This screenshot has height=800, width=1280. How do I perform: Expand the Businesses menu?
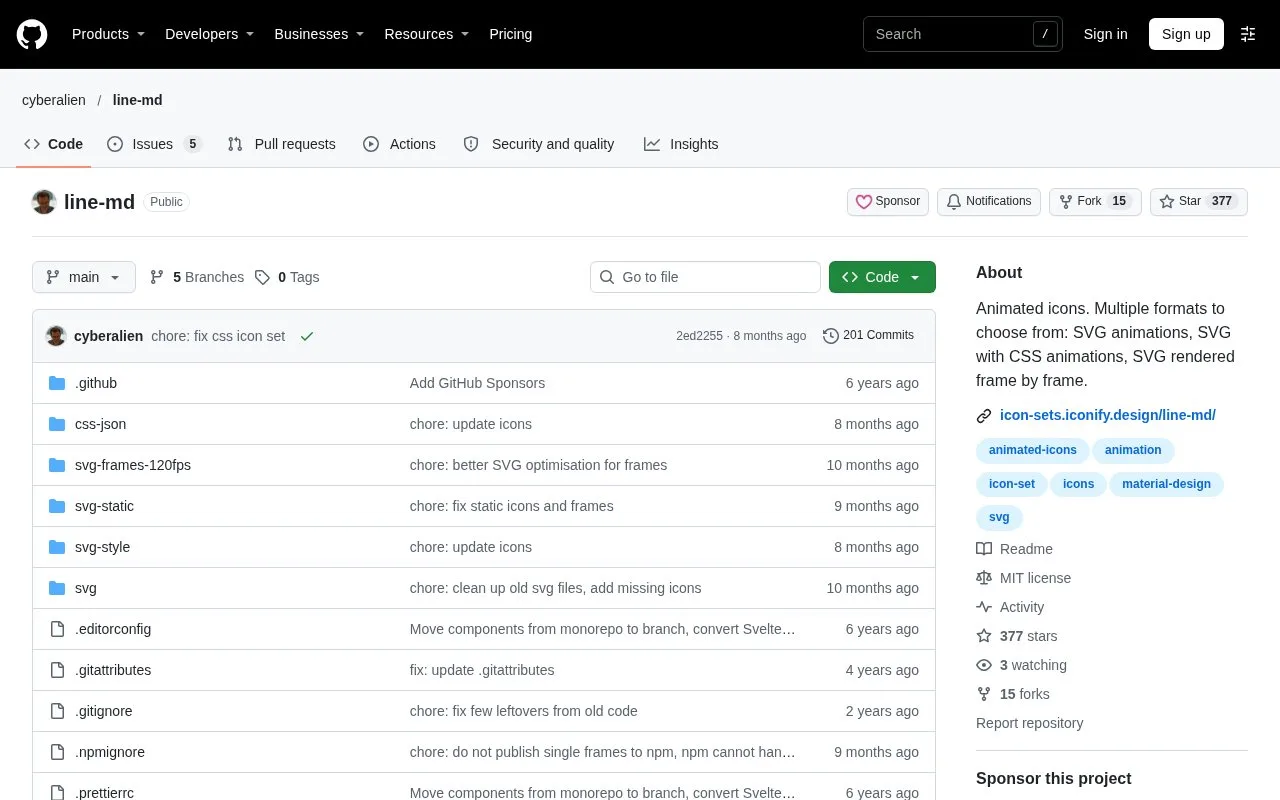point(319,34)
